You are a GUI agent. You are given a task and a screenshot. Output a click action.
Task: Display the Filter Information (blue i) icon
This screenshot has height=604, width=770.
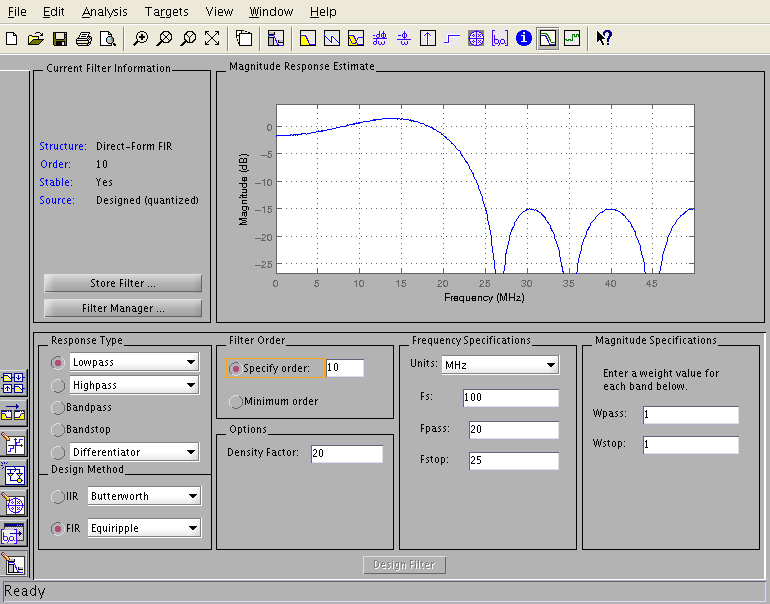pos(523,39)
